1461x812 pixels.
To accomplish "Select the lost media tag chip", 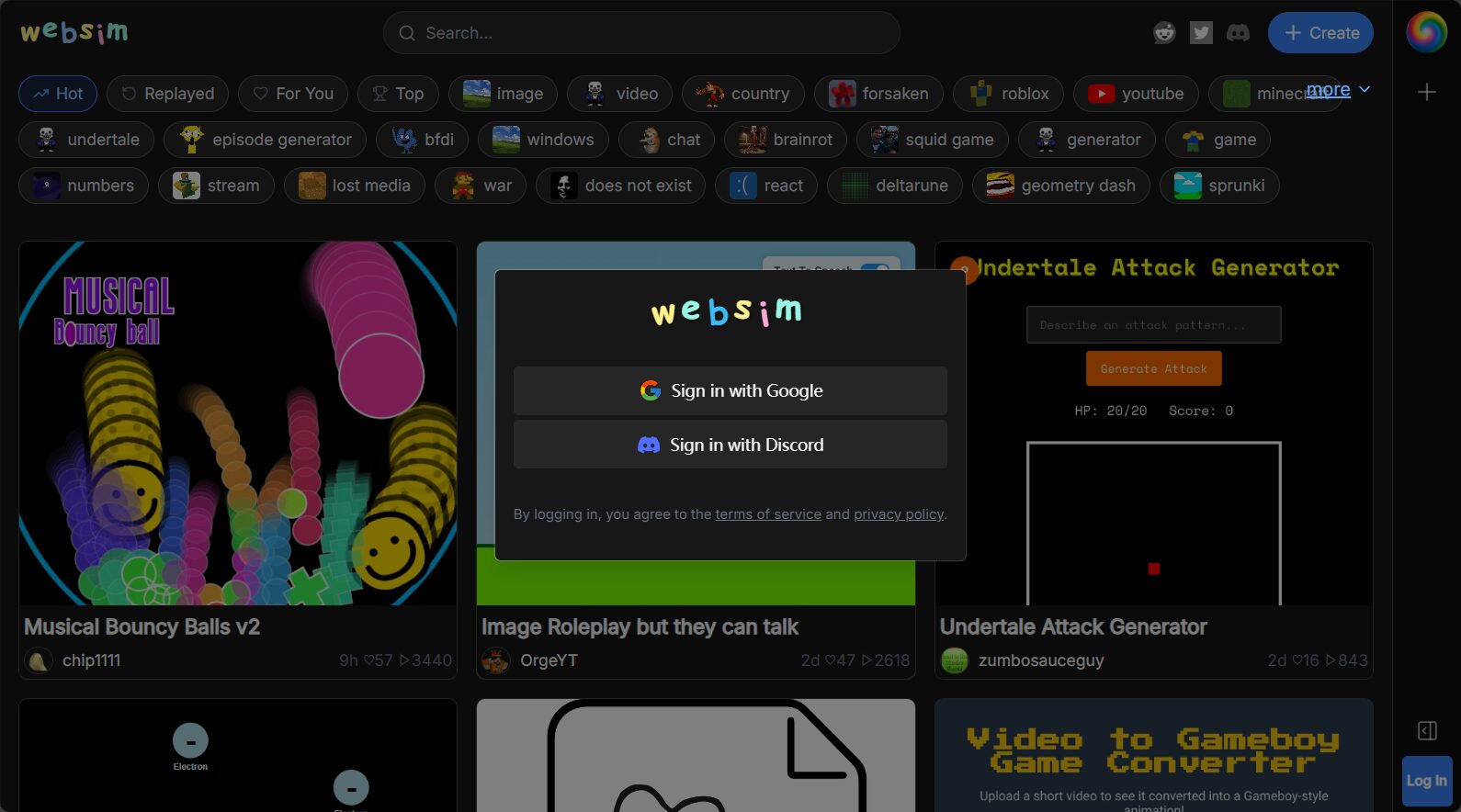I will pyautogui.click(x=355, y=186).
